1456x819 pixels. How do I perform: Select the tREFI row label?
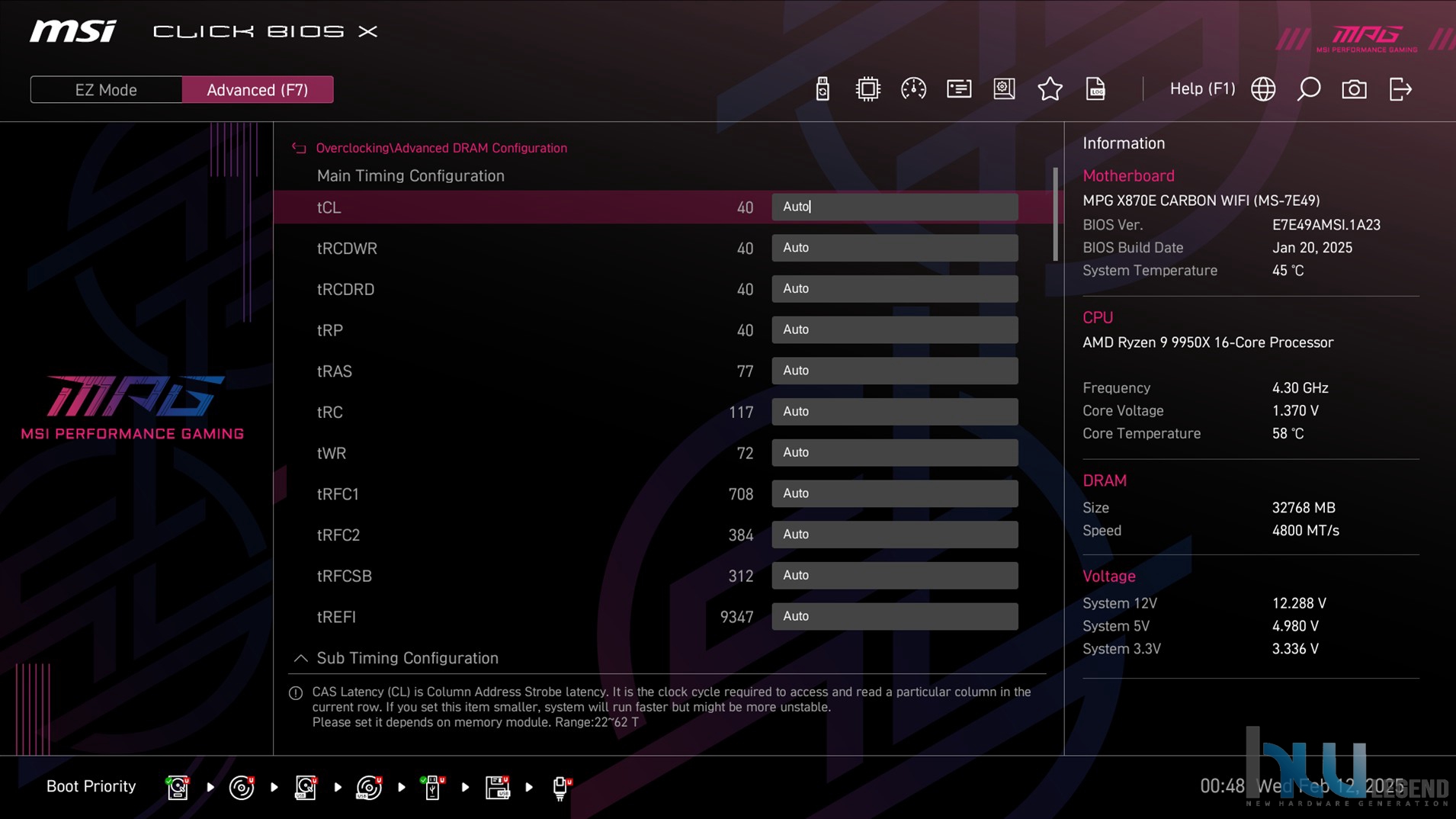pyautogui.click(x=336, y=617)
